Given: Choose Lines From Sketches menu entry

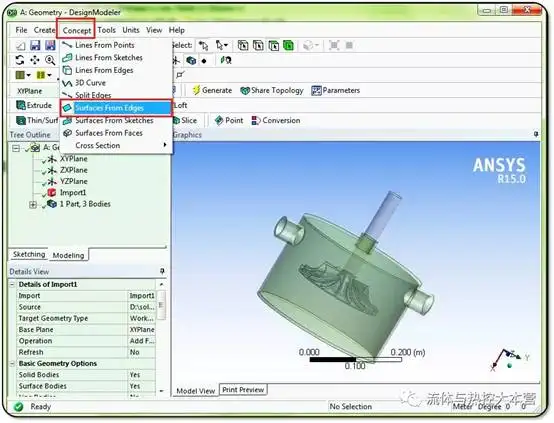Looking at the screenshot, I should pos(116,57).
